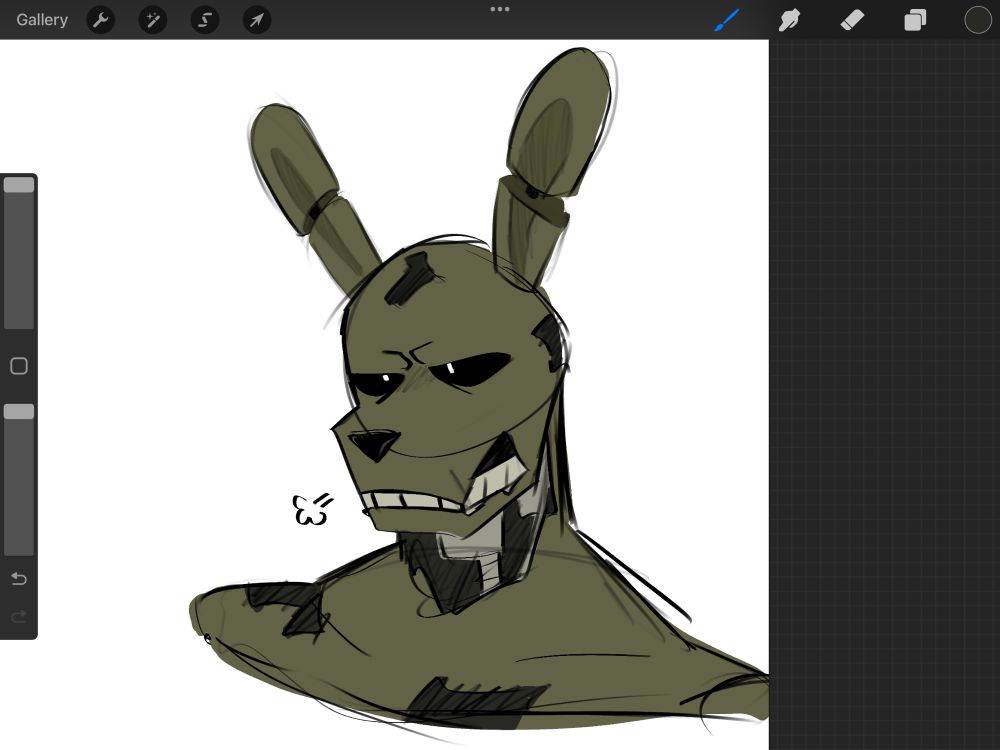This screenshot has width=1000, height=750.
Task: Open the Actions wrench menu
Action: 101,20
